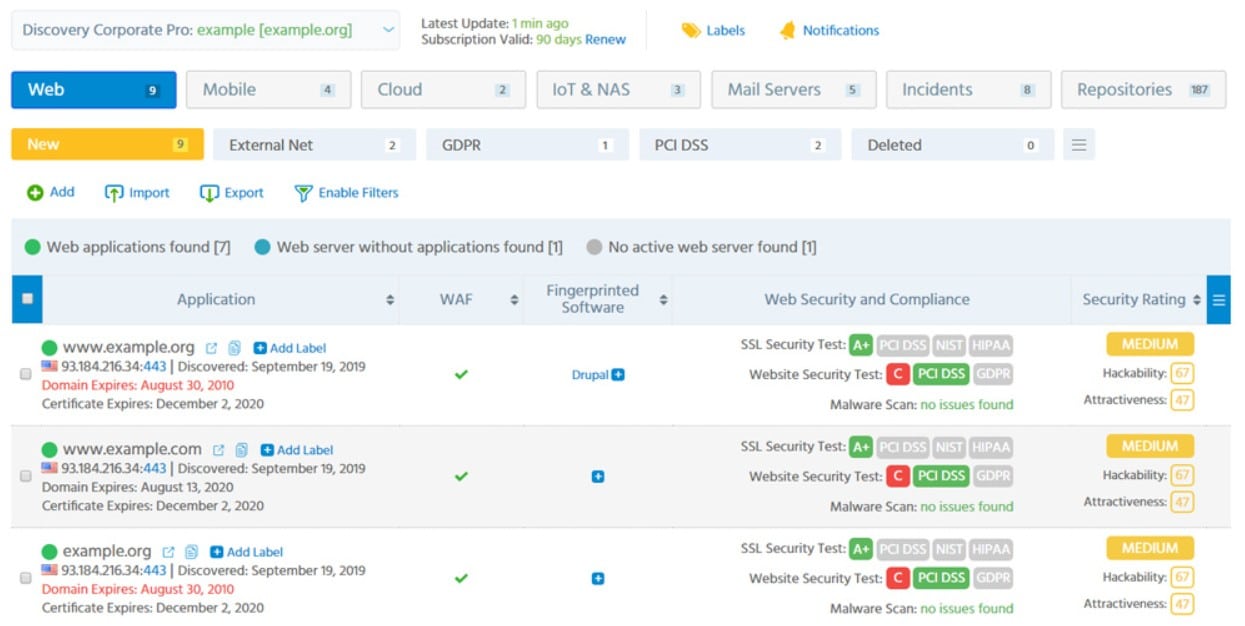The height and width of the screenshot is (626, 1245).
Task: Enable Filters using the funnel icon
Action: (302, 192)
